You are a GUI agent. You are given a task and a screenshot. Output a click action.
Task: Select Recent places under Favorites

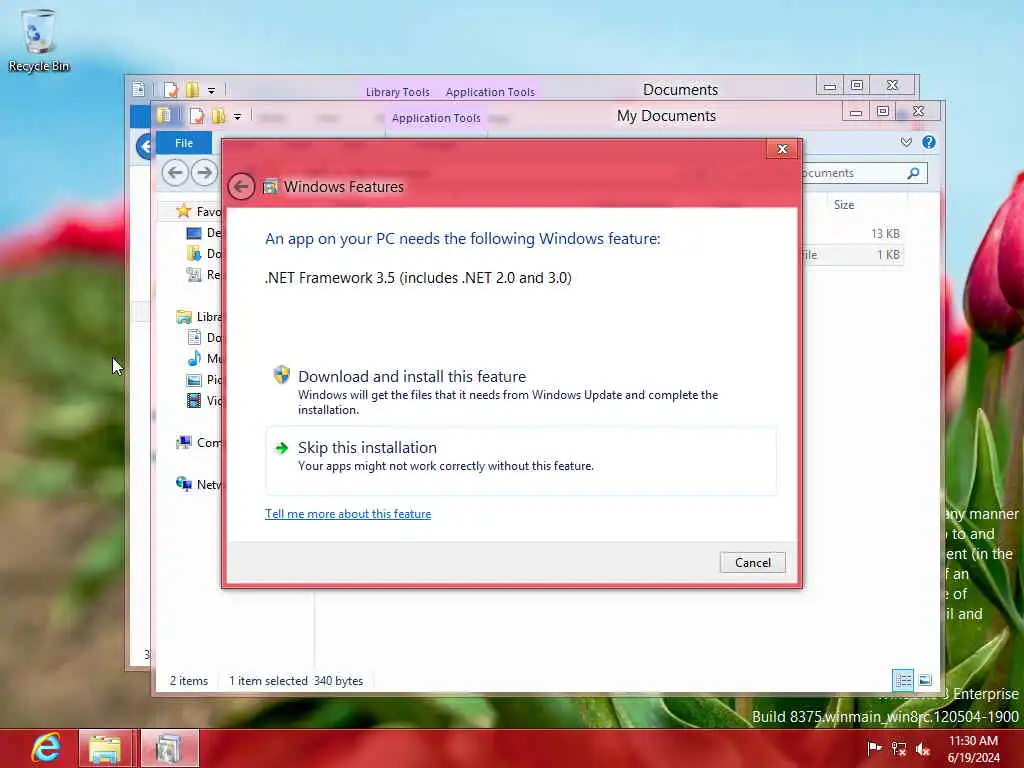(x=204, y=275)
